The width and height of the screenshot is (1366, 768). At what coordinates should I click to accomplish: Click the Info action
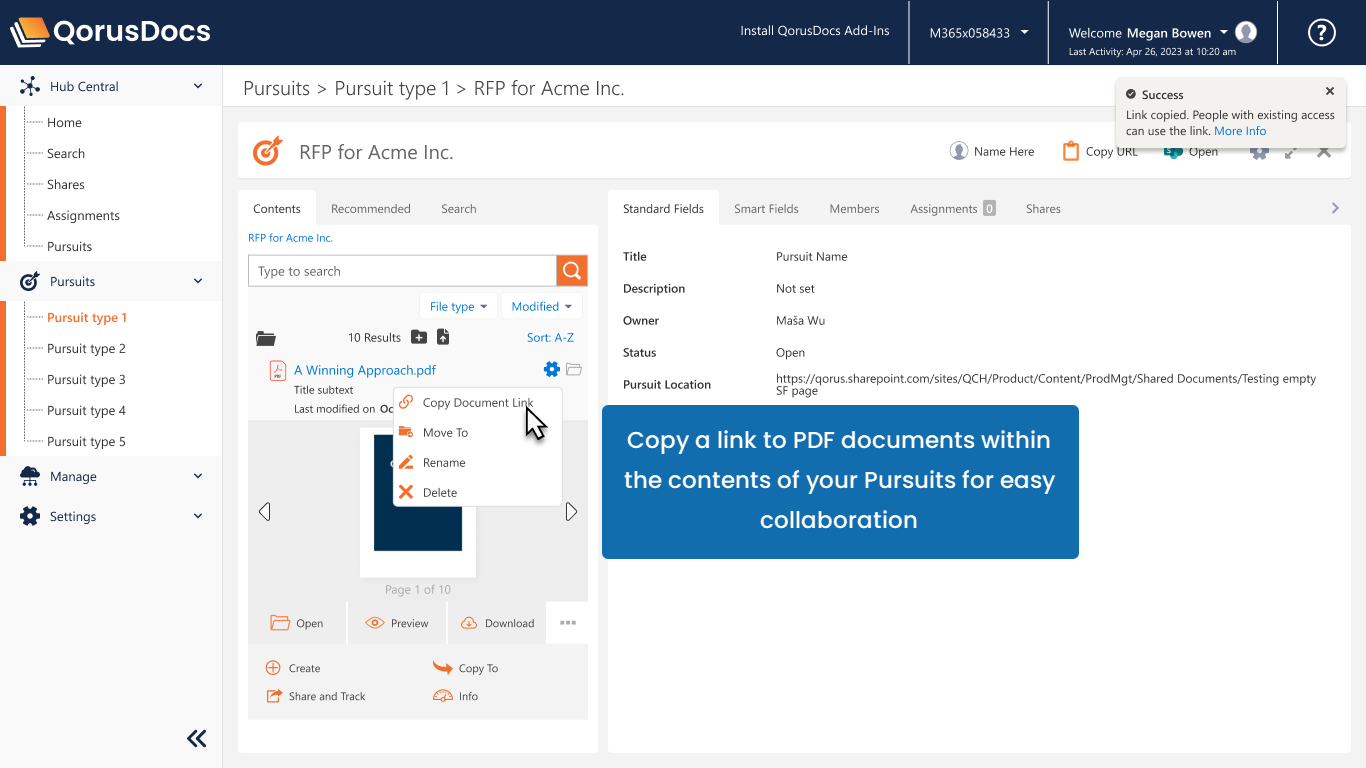click(455, 696)
